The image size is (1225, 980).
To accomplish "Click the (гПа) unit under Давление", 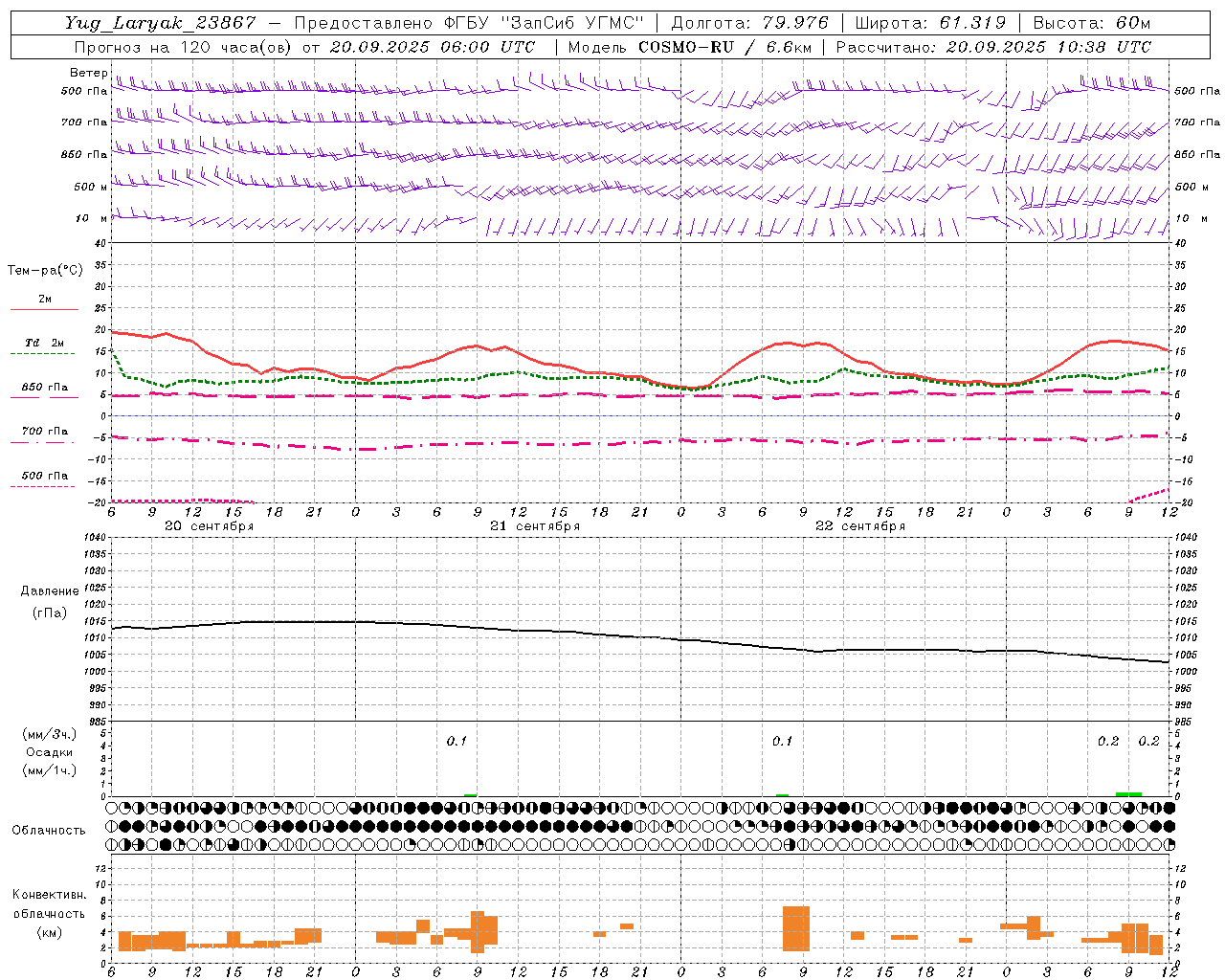I will point(50,612).
